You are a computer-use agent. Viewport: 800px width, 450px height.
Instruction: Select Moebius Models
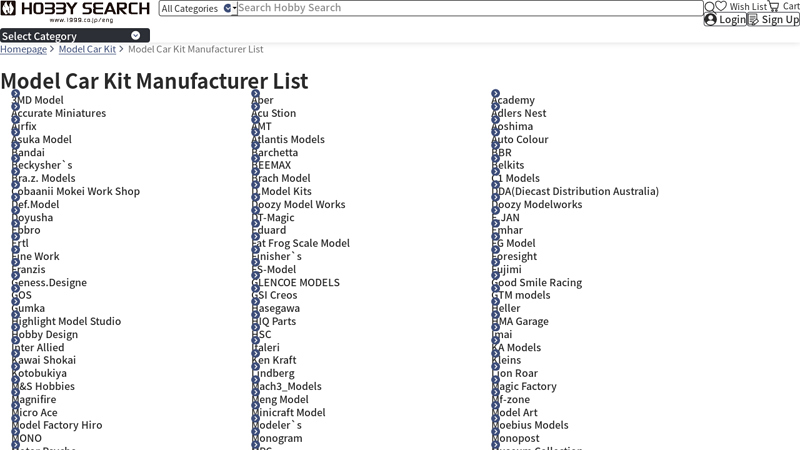point(530,425)
